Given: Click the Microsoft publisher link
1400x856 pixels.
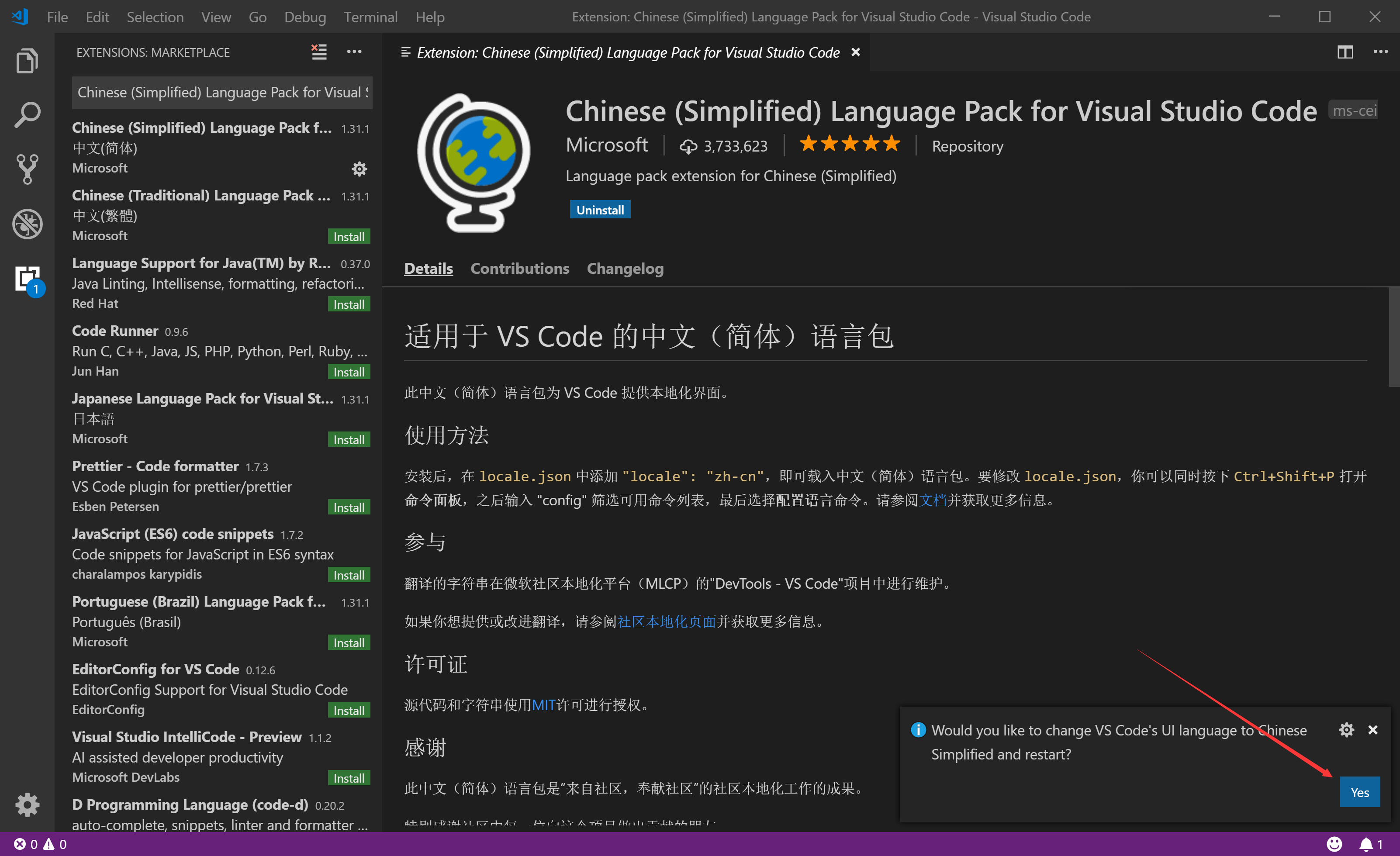Looking at the screenshot, I should click(x=606, y=145).
